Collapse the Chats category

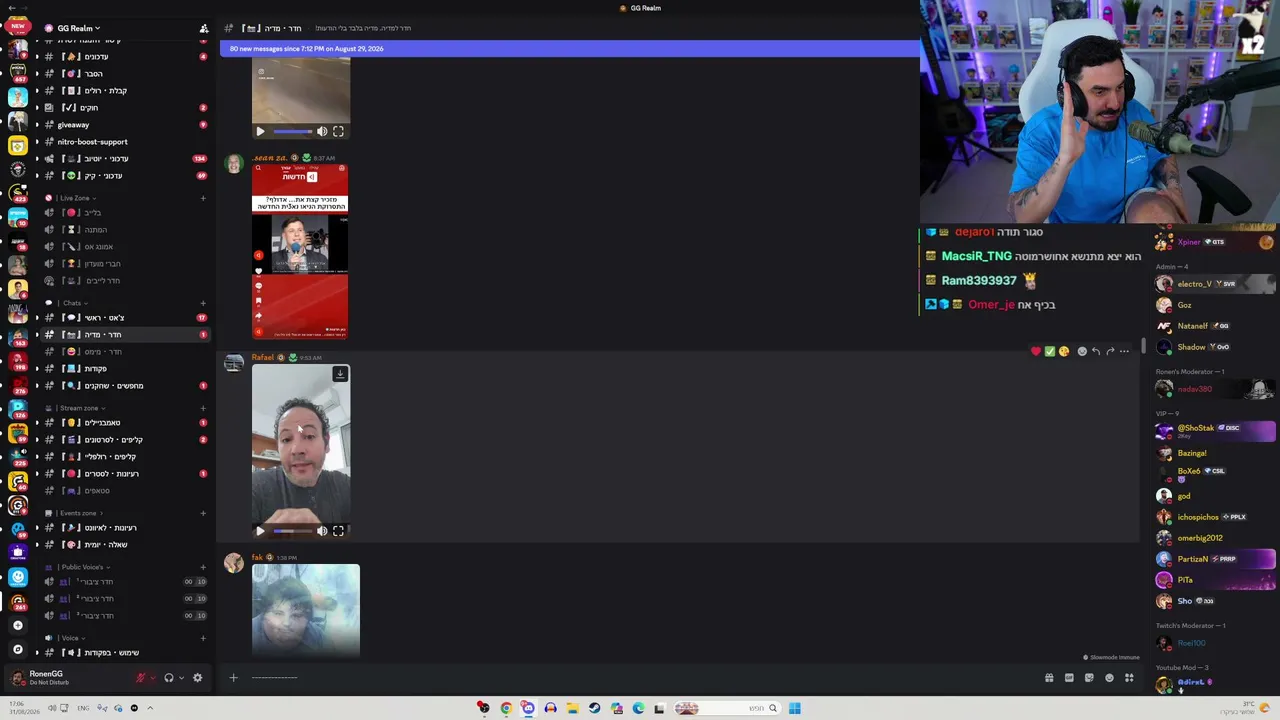pyautogui.click(x=72, y=303)
